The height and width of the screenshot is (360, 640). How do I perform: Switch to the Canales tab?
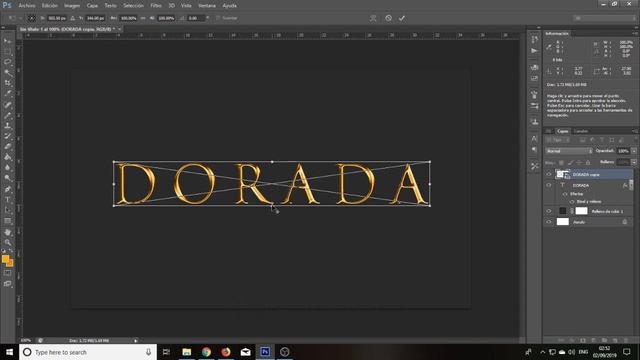coord(580,131)
